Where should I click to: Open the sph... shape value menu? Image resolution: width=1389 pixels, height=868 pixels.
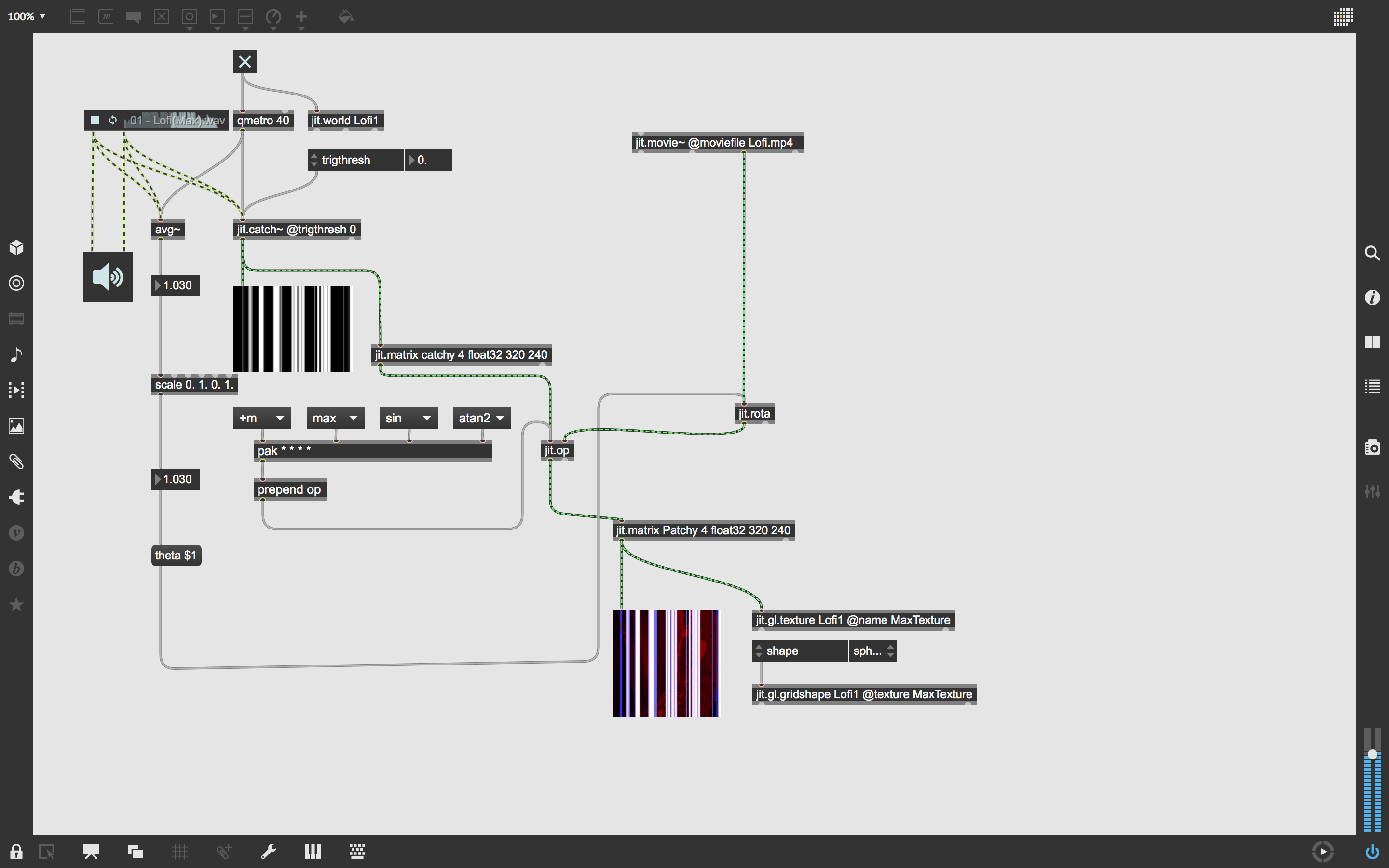pyautogui.click(x=873, y=651)
